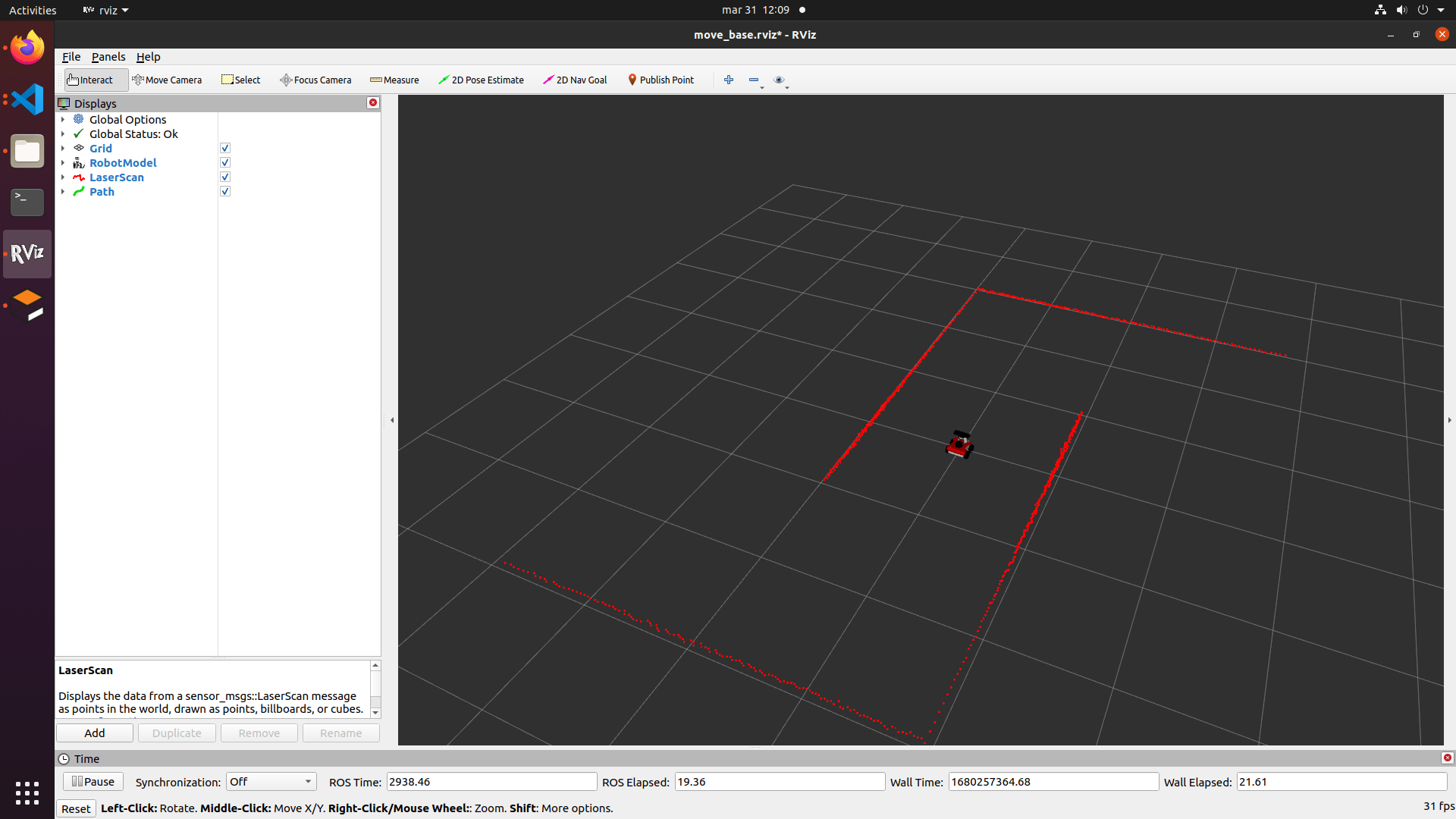Open Firefox from the dock

27,48
